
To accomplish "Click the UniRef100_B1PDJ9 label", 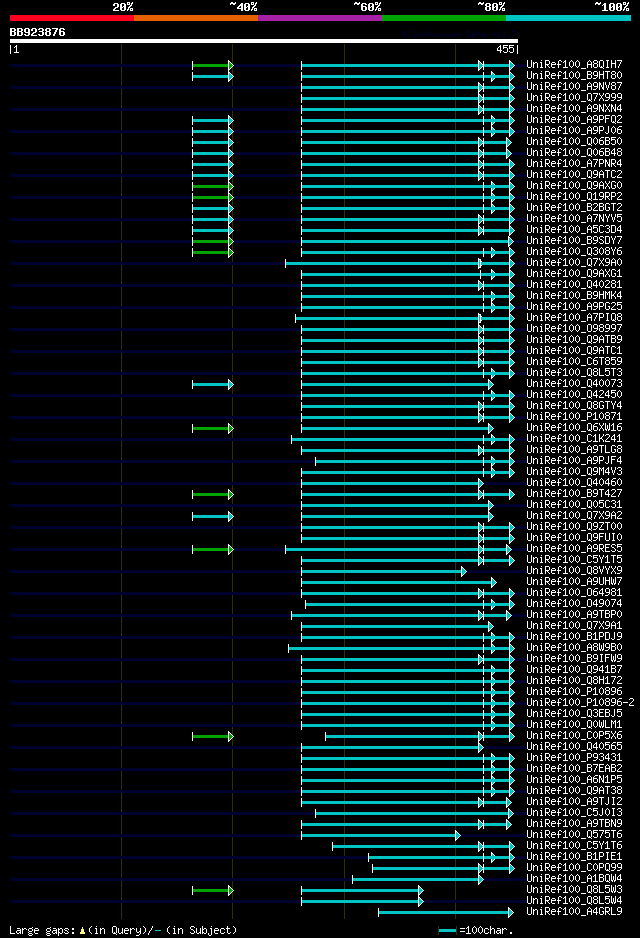I will 574,637.
